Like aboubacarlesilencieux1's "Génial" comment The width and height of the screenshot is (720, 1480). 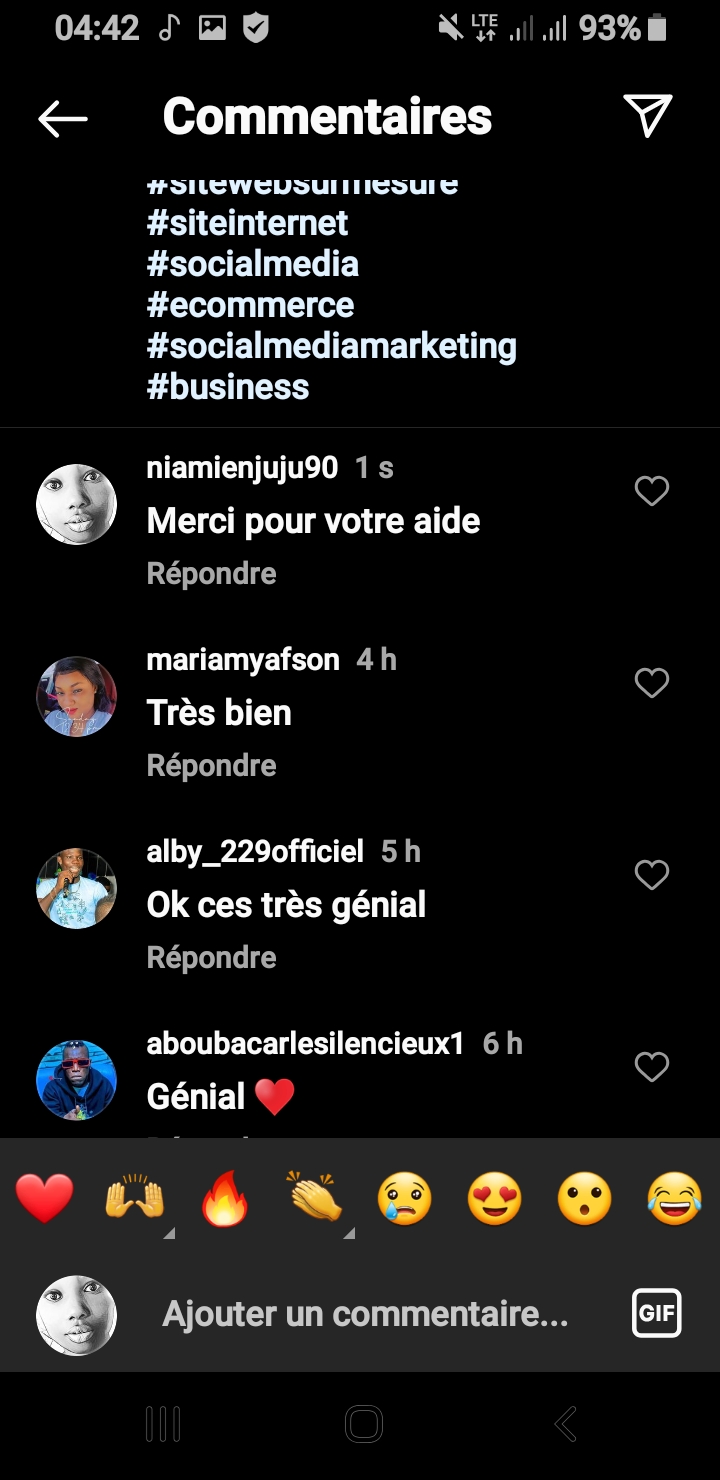click(652, 1067)
